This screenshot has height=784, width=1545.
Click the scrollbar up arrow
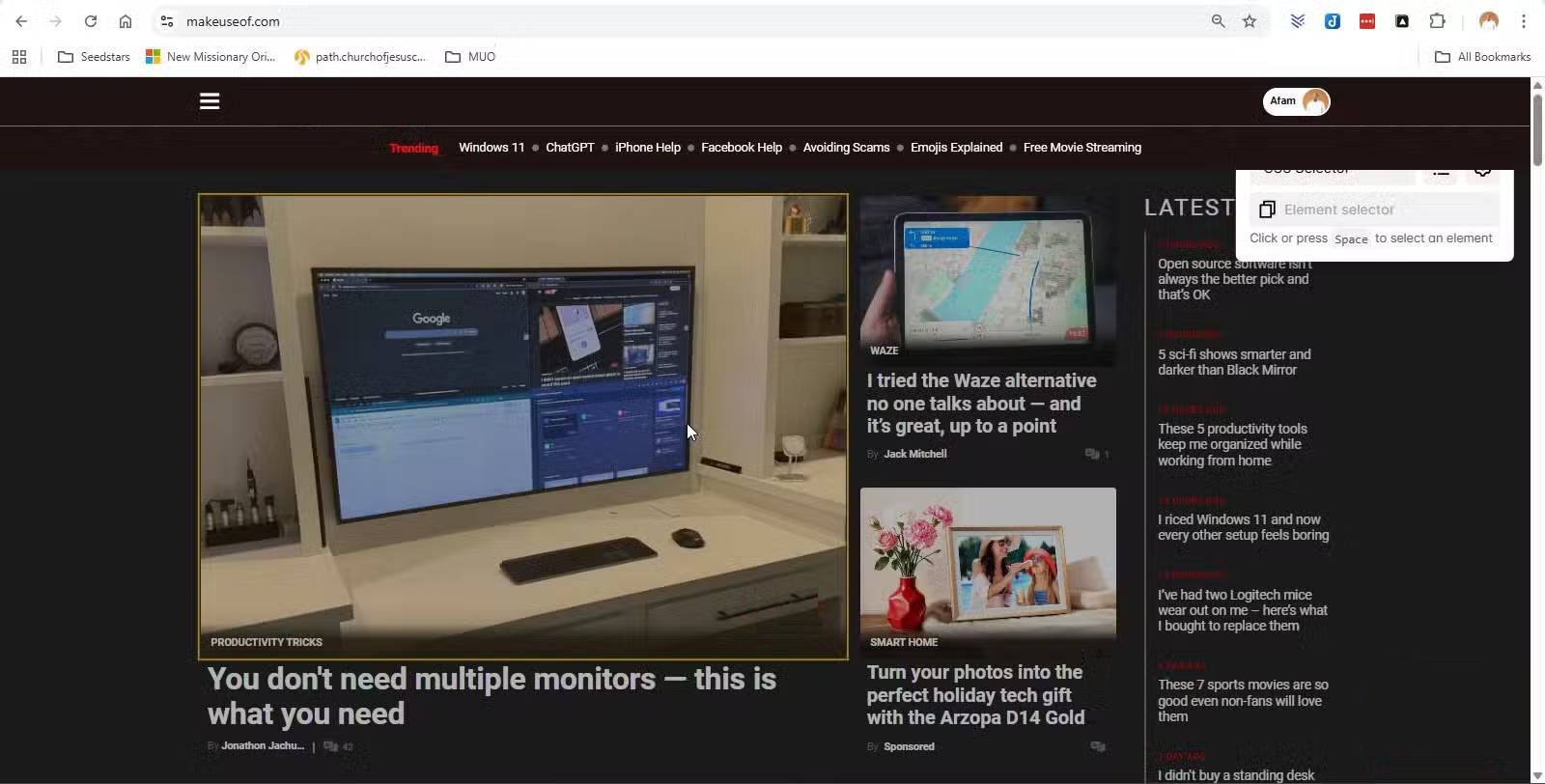[1537, 85]
